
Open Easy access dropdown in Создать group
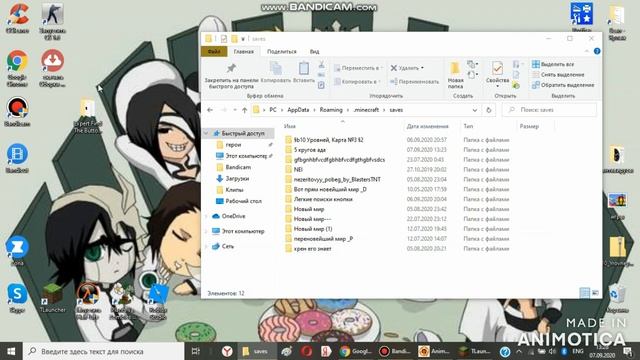472,75
